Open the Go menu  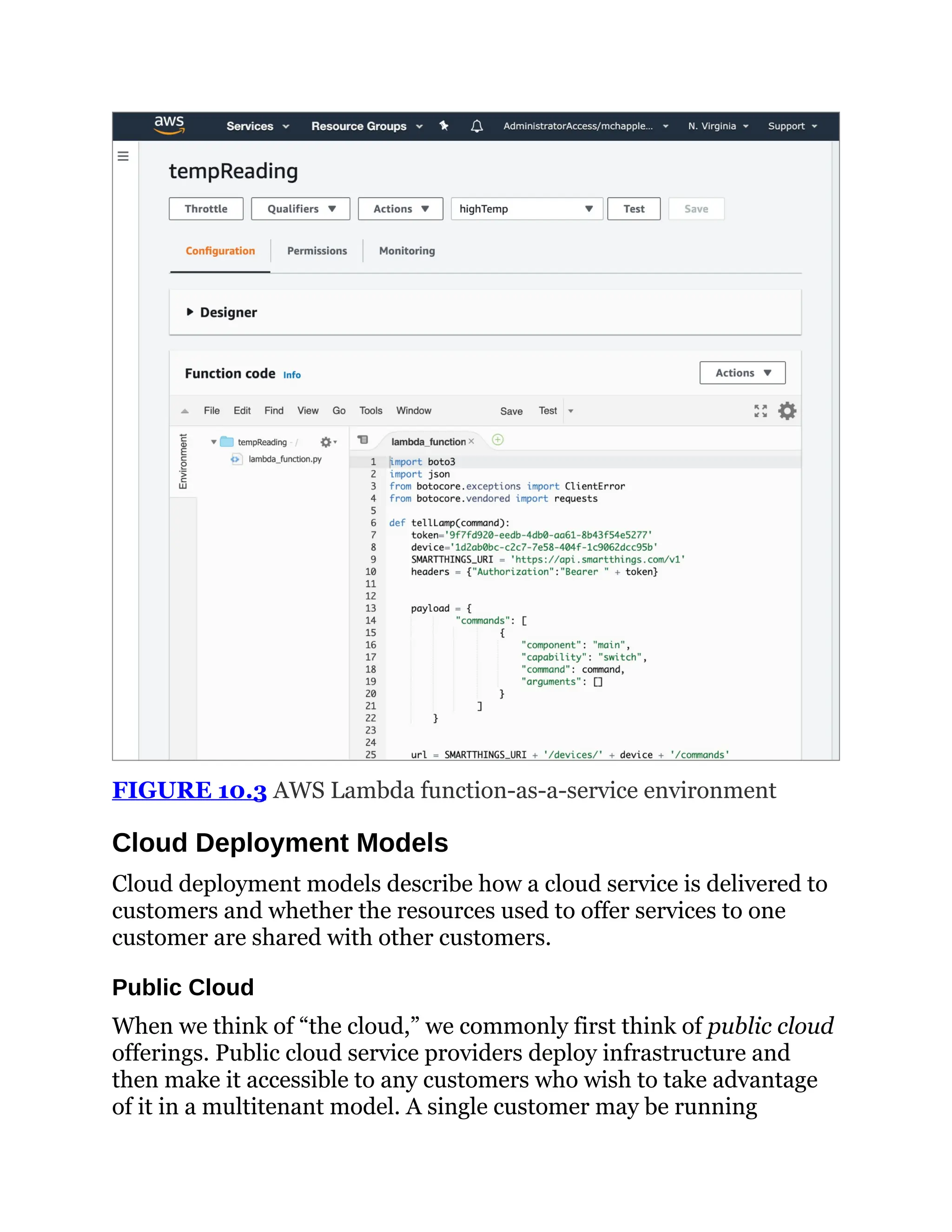click(x=339, y=411)
